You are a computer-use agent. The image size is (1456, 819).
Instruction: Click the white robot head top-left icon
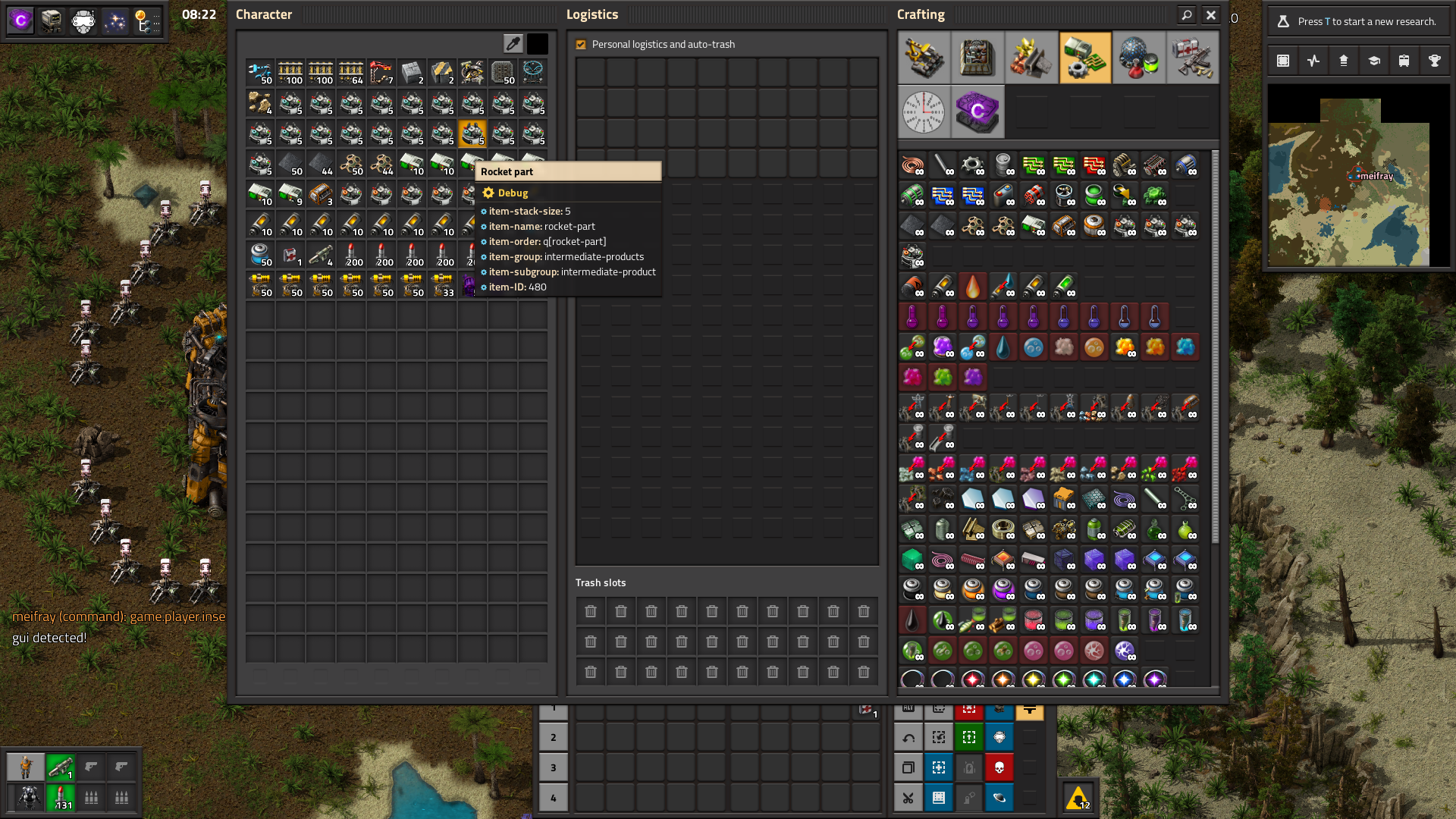click(83, 20)
